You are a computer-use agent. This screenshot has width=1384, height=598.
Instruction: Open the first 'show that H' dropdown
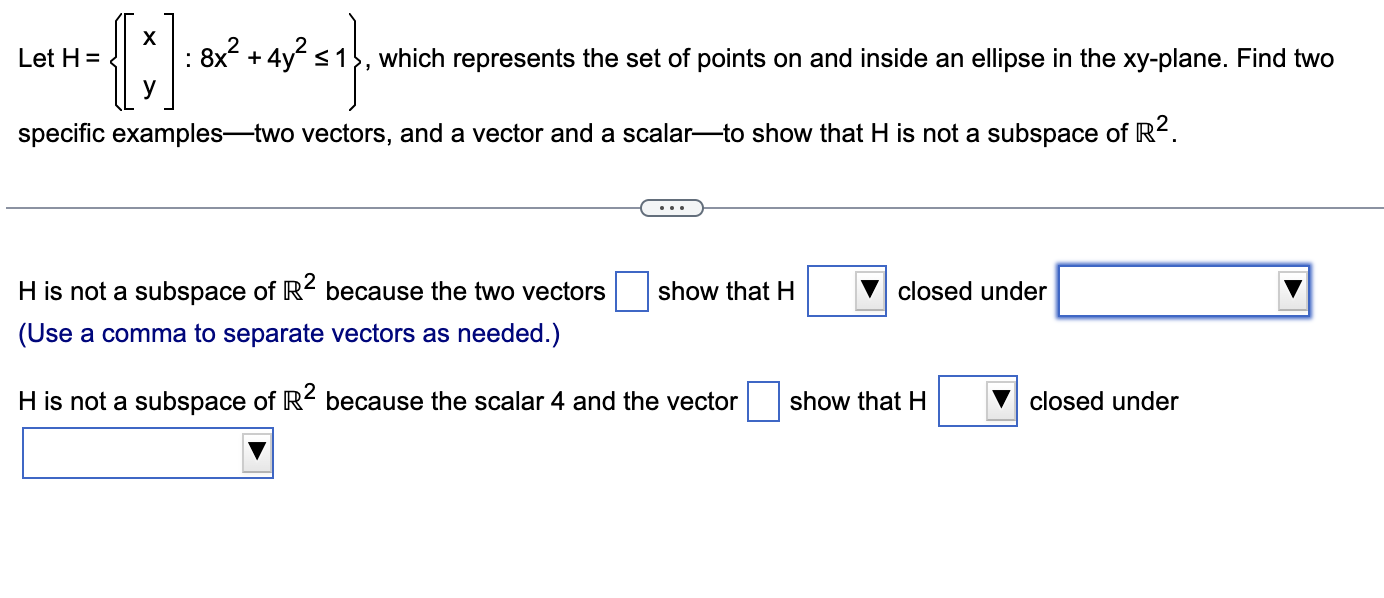pos(847,290)
